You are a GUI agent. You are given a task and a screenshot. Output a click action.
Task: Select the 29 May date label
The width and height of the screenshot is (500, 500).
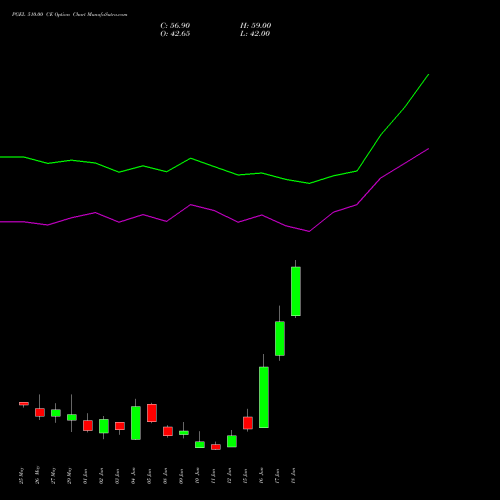coord(70,475)
